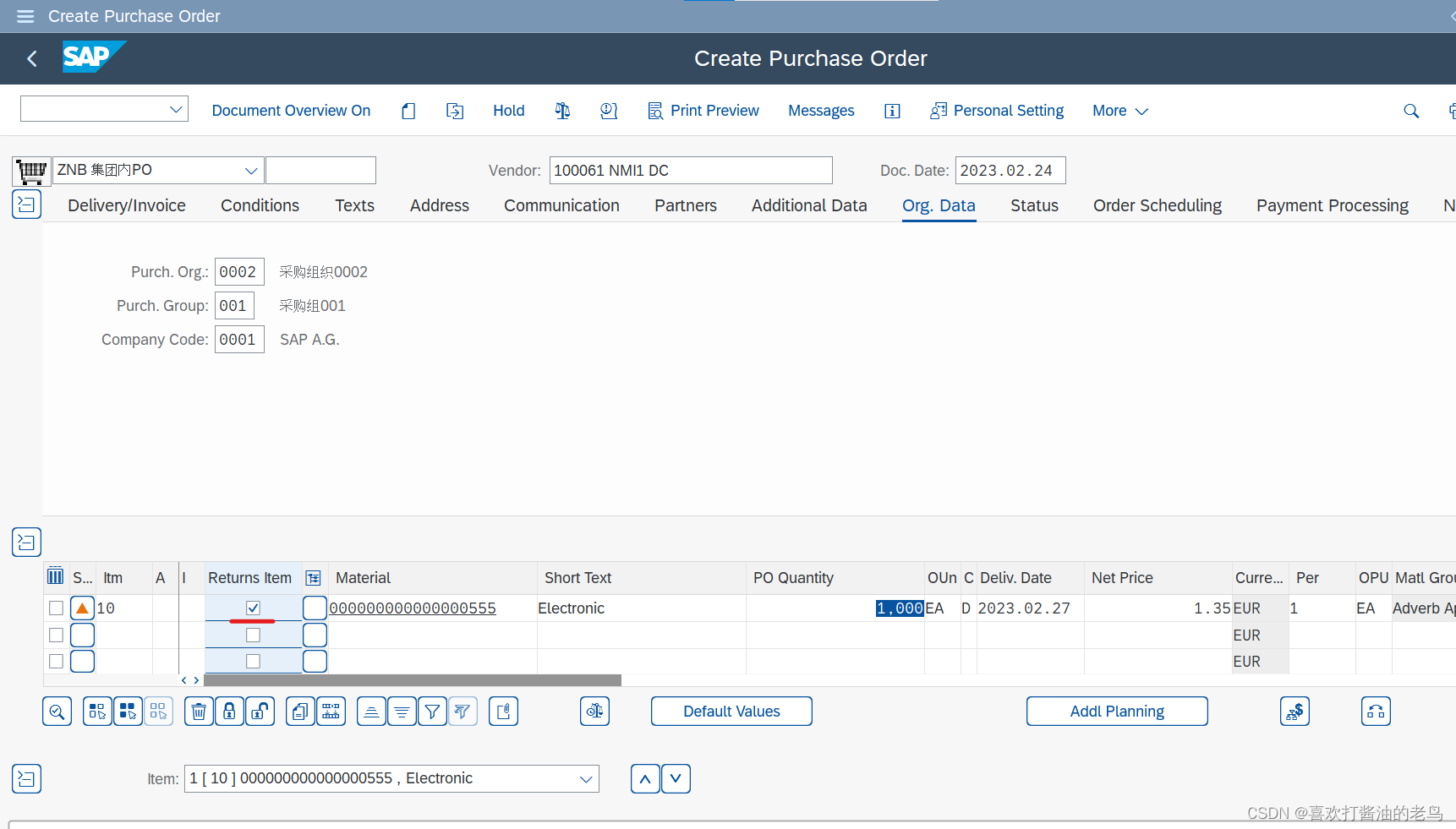Image resolution: width=1456 pixels, height=829 pixels.
Task: Click the Filter icon in the item toolbar
Action: (x=432, y=711)
